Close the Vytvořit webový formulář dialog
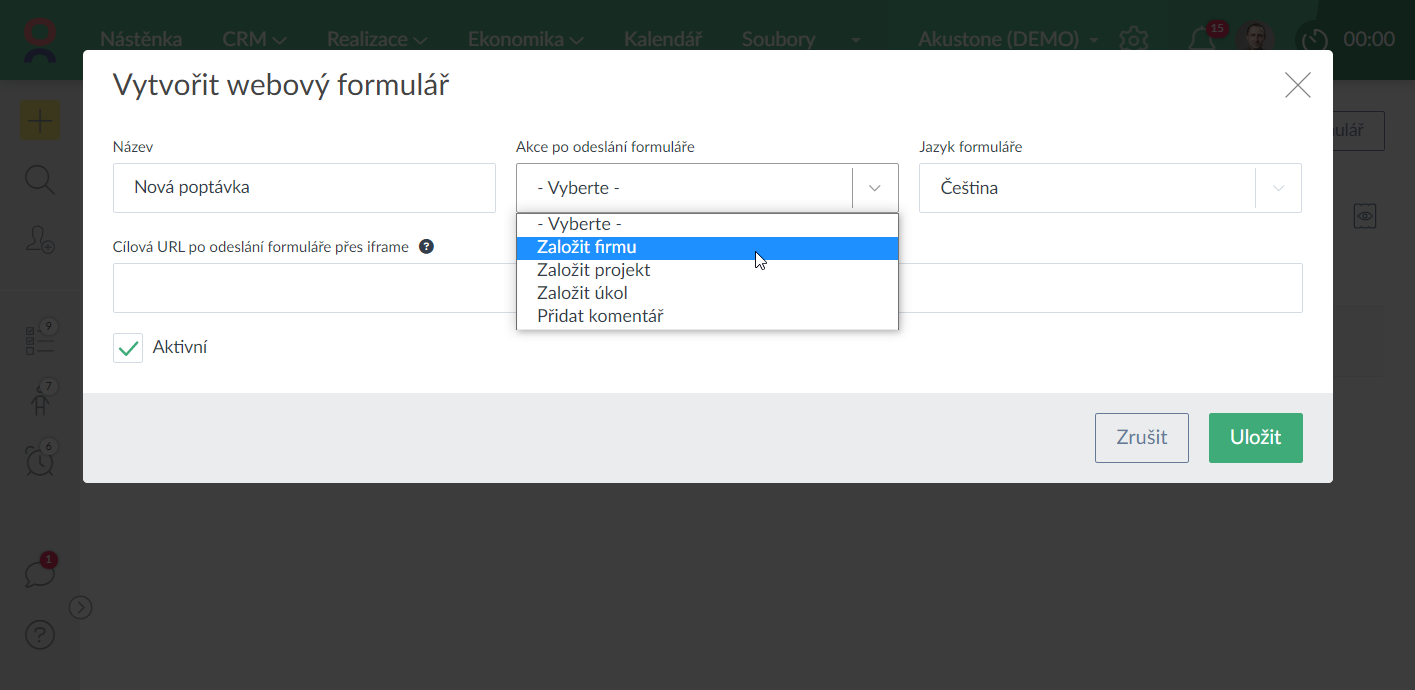The height and width of the screenshot is (690, 1415). tap(1297, 85)
